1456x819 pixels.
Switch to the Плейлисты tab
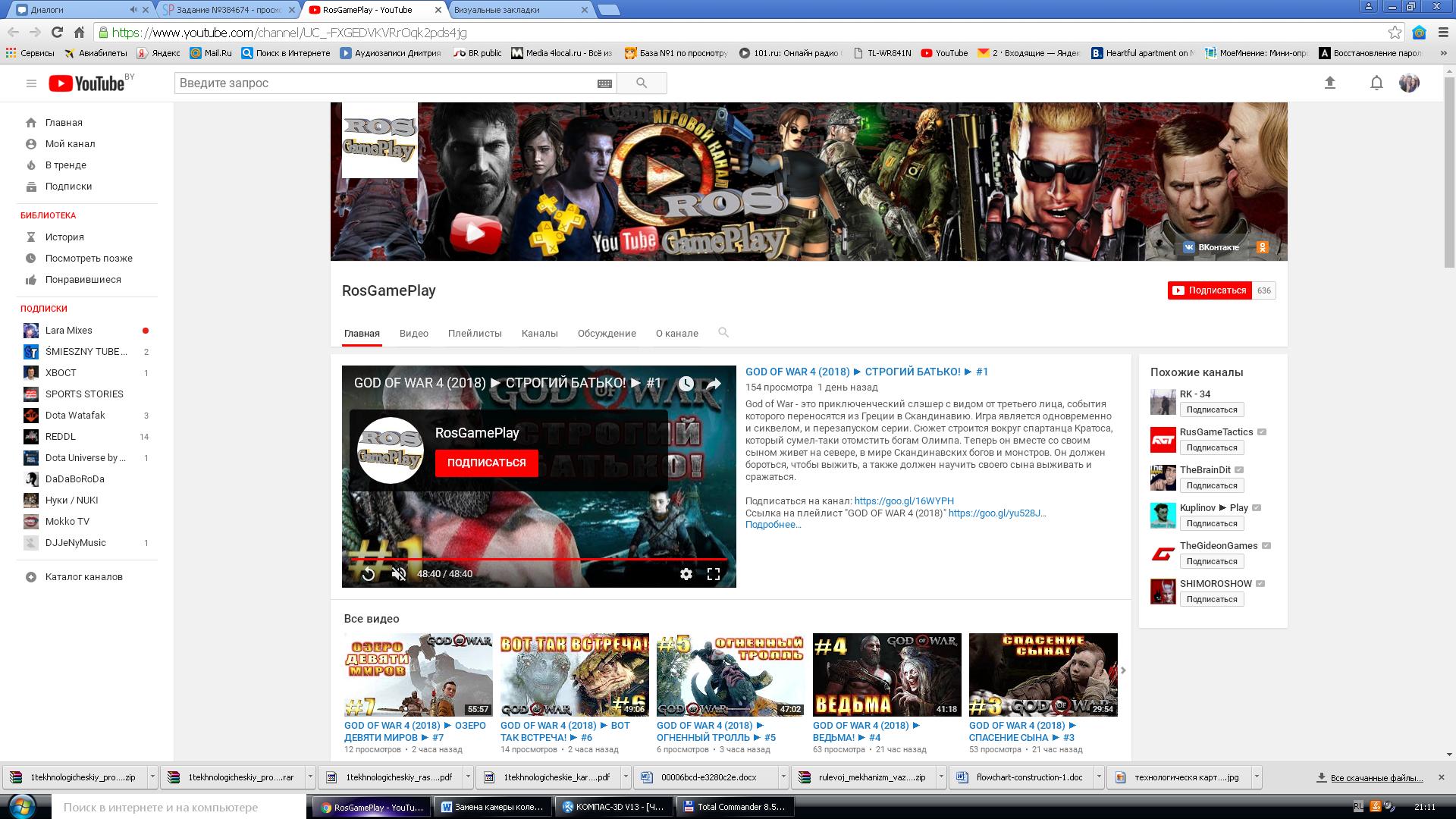[x=475, y=334]
